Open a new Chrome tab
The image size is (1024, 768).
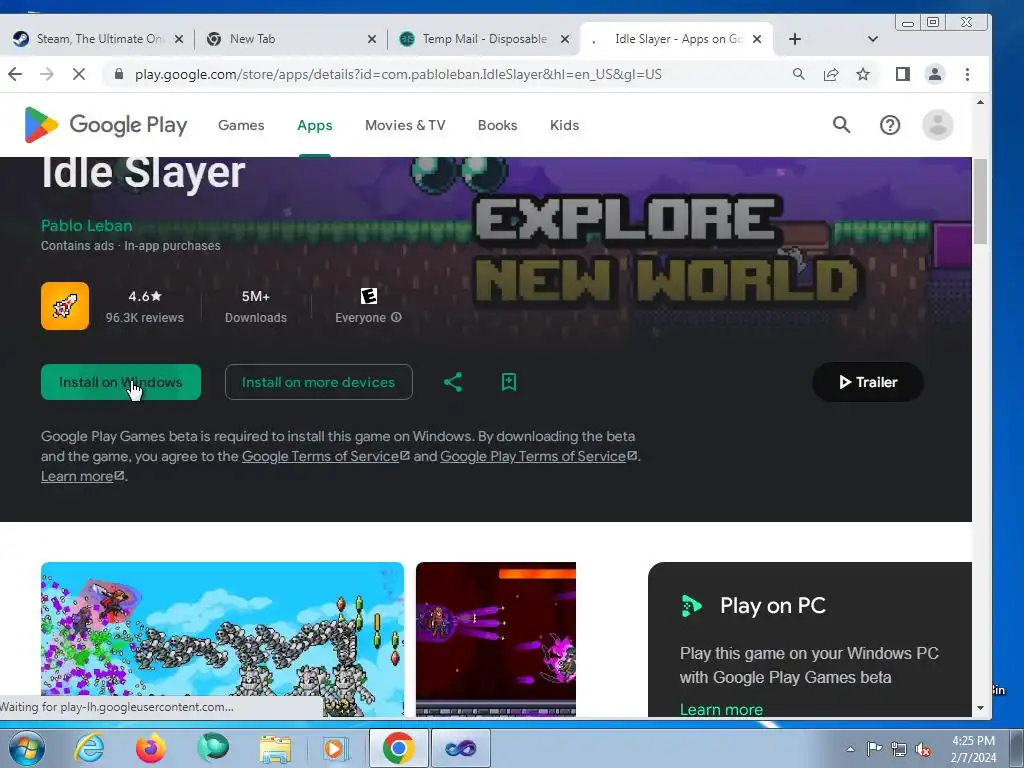(795, 39)
